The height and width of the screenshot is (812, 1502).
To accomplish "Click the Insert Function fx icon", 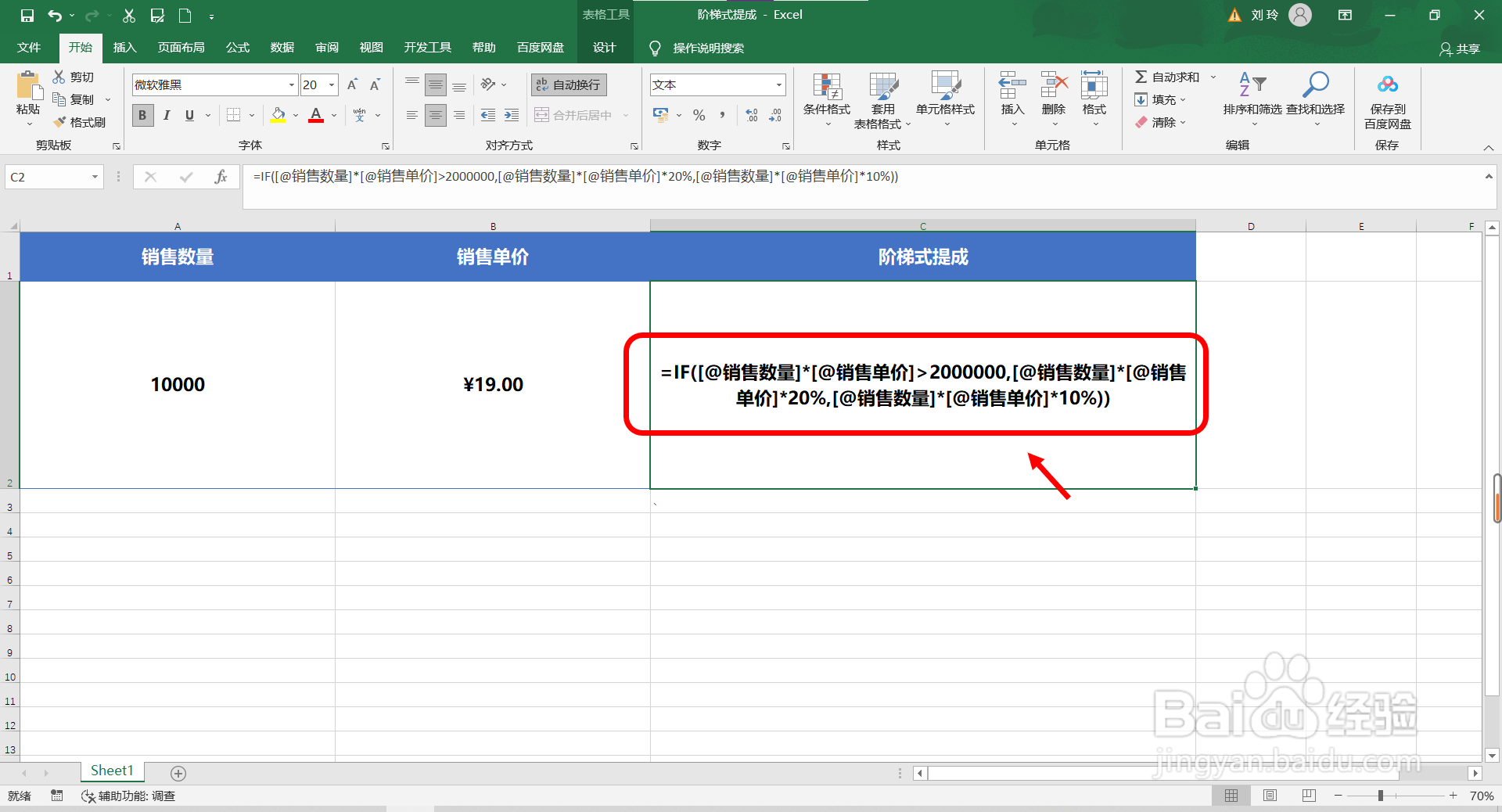I will coord(221,177).
